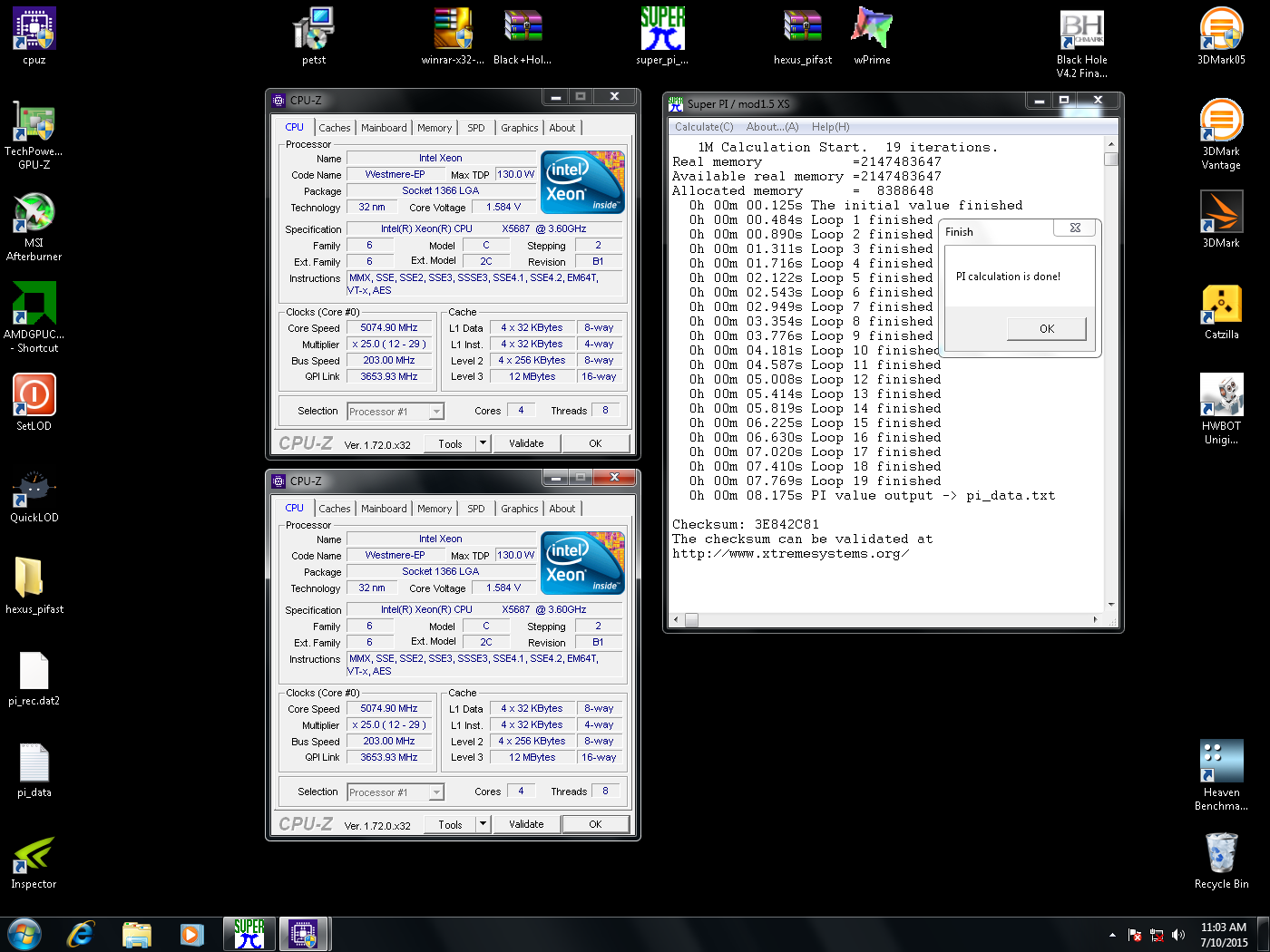Open the cpuz desktop icon
The height and width of the screenshot is (952, 1270).
34,36
